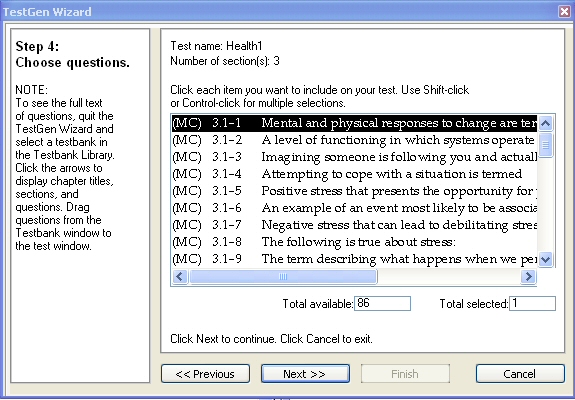Click the Total available field

click(382, 304)
